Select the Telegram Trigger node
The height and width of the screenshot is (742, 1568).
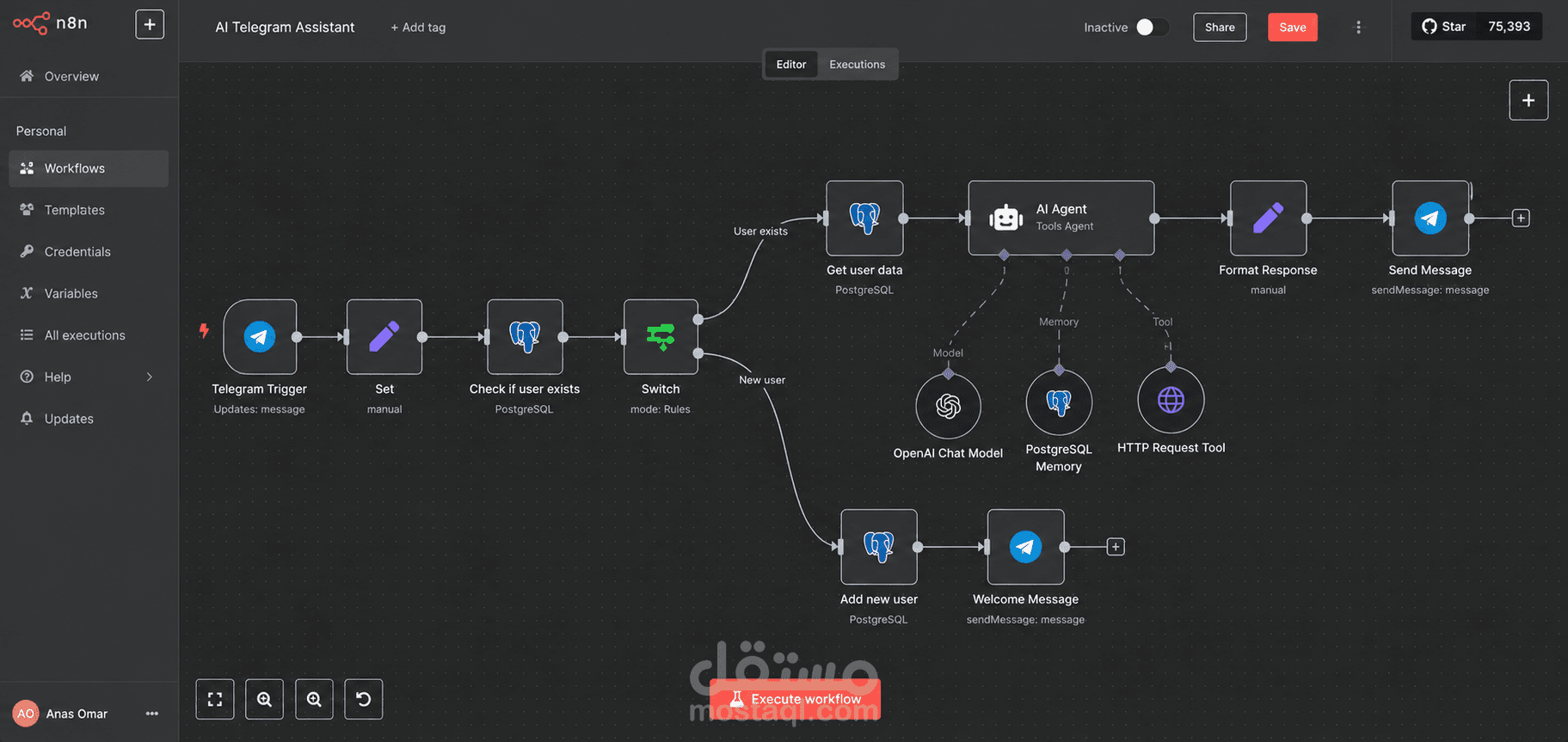pyautogui.click(x=260, y=336)
